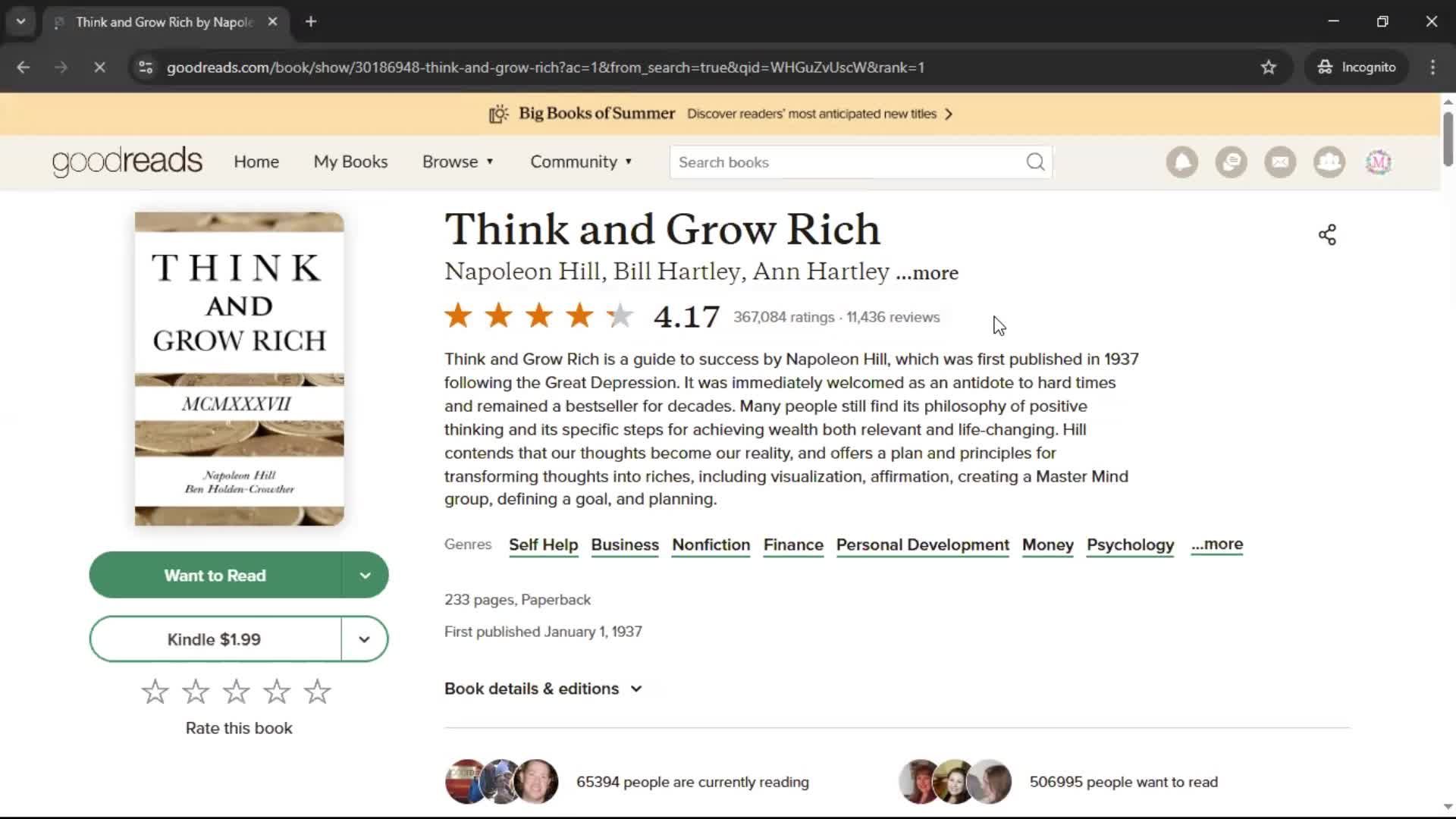Rate the book one star
Viewport: 1456px width, 819px height.
(x=155, y=692)
